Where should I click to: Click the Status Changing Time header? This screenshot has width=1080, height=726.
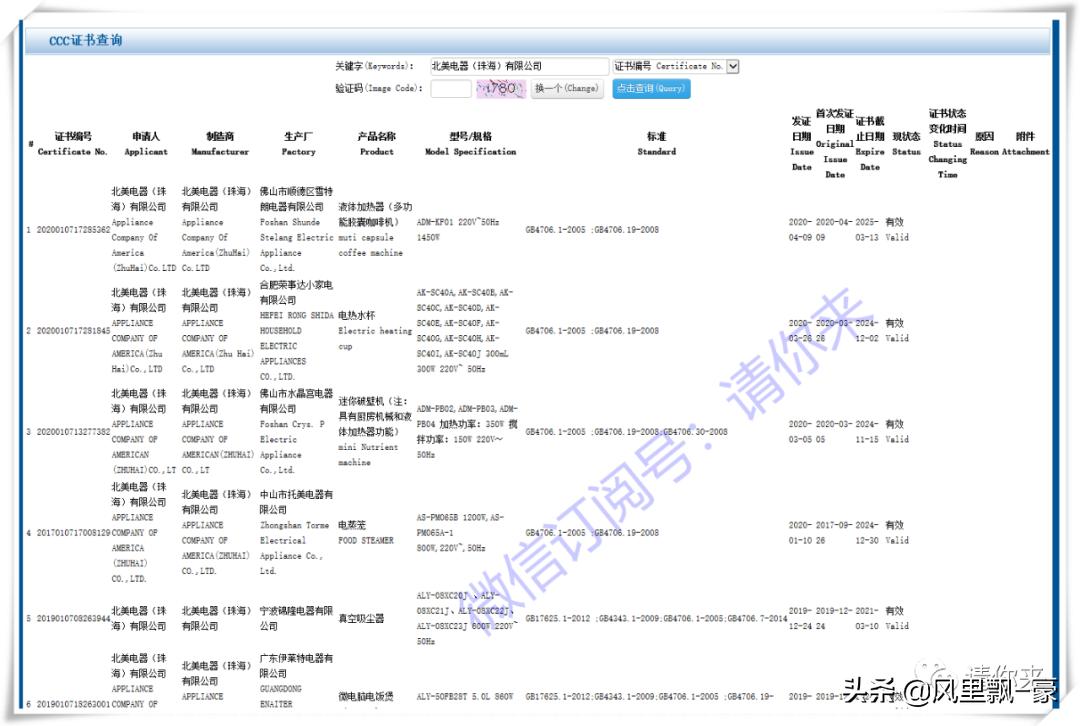(947, 143)
